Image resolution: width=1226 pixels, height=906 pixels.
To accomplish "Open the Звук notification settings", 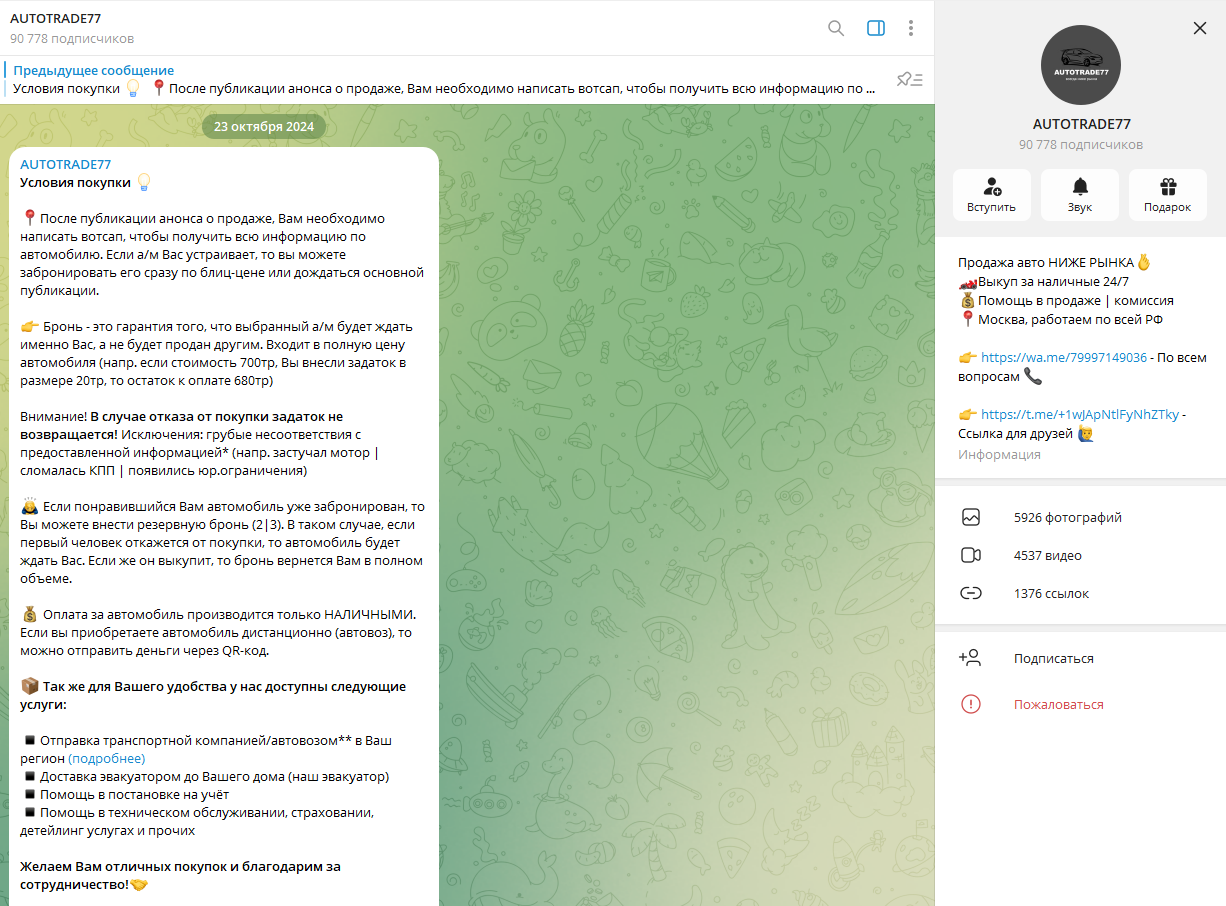I will click(x=1080, y=195).
